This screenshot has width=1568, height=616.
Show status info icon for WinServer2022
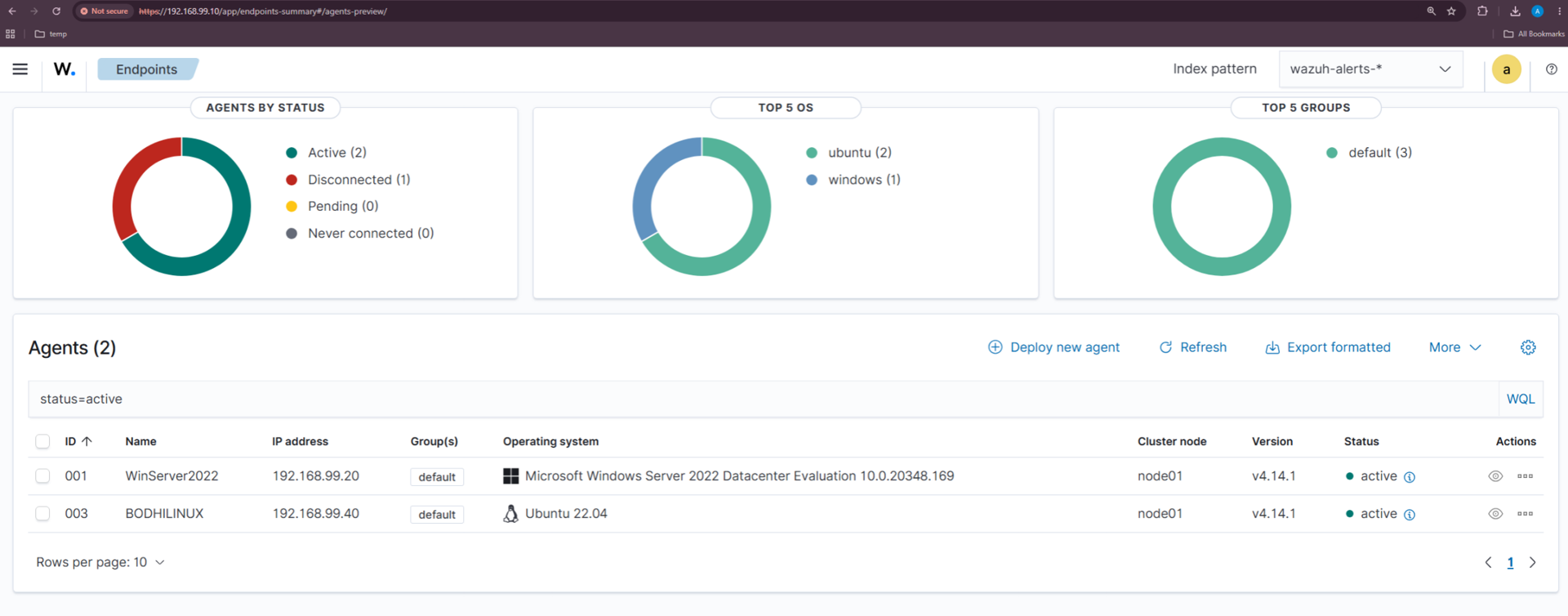(x=1410, y=477)
